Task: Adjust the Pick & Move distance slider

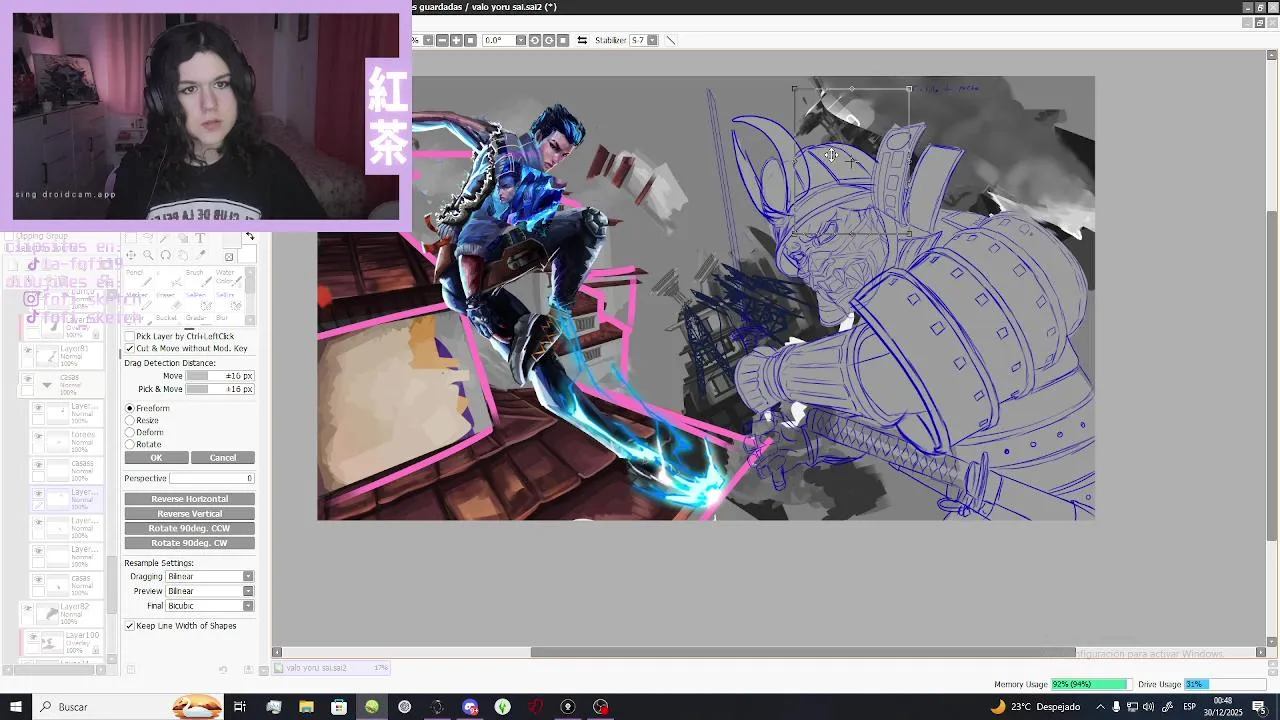Action: [220, 389]
